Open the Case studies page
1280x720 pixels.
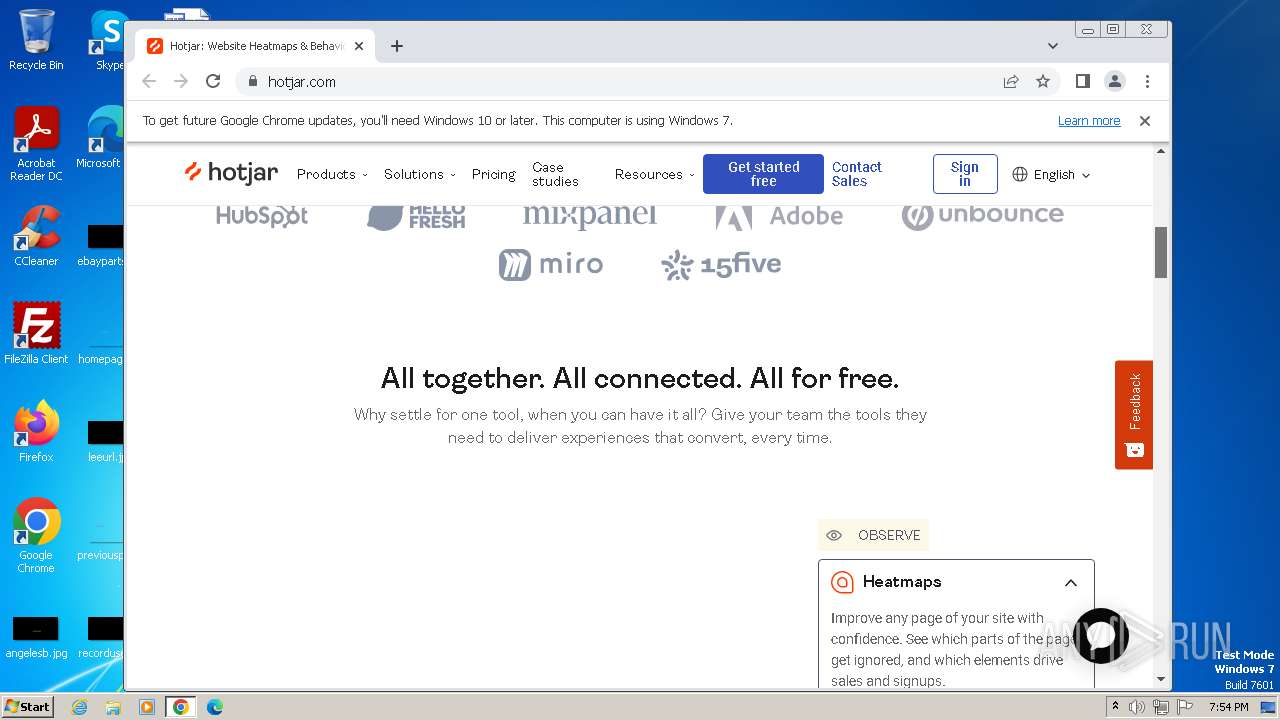[x=555, y=174]
